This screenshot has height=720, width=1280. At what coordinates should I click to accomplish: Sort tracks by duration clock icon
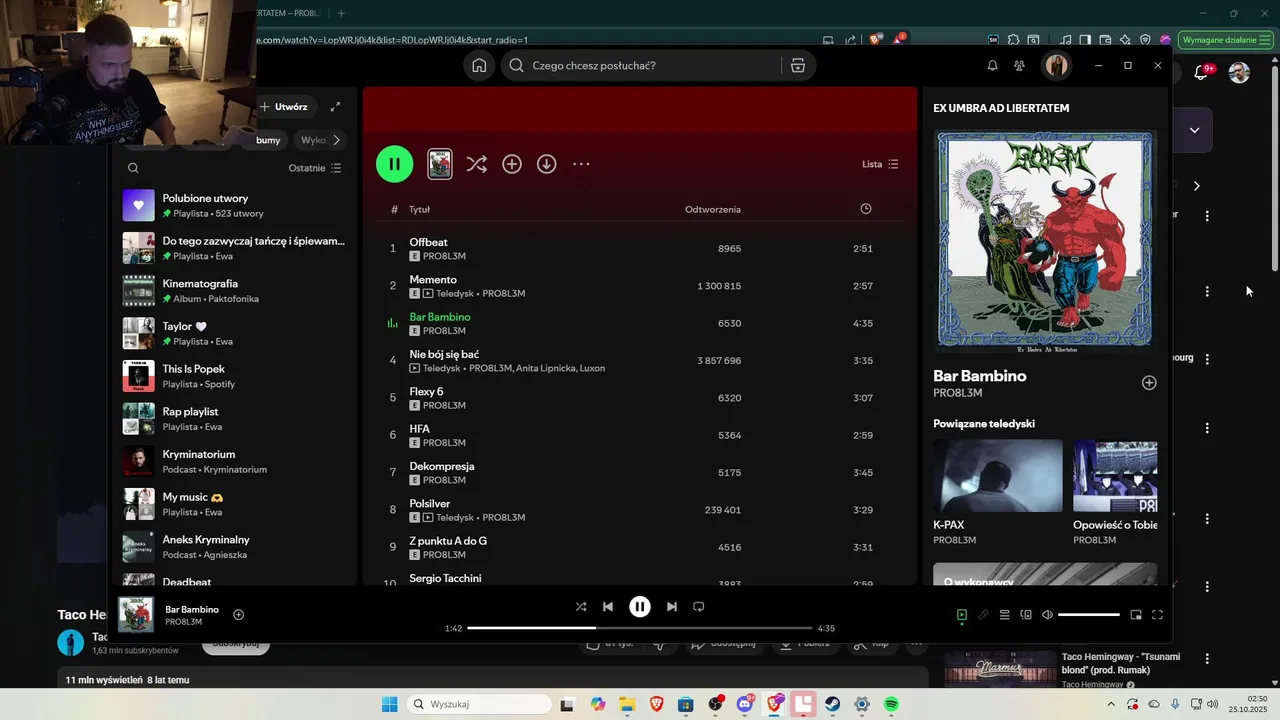pyautogui.click(x=866, y=209)
